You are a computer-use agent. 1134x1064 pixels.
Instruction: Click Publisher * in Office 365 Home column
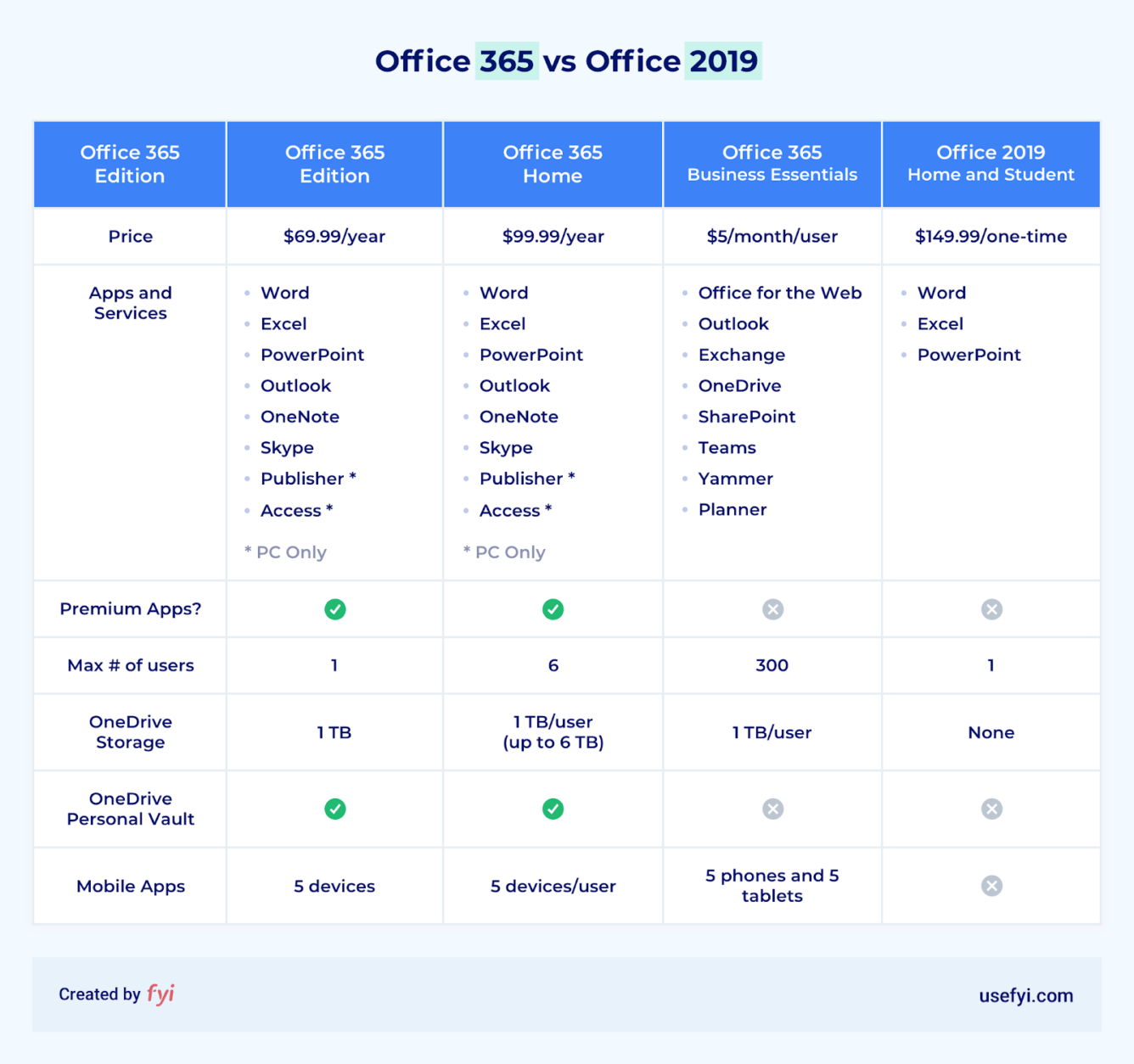pyautogui.click(x=527, y=479)
